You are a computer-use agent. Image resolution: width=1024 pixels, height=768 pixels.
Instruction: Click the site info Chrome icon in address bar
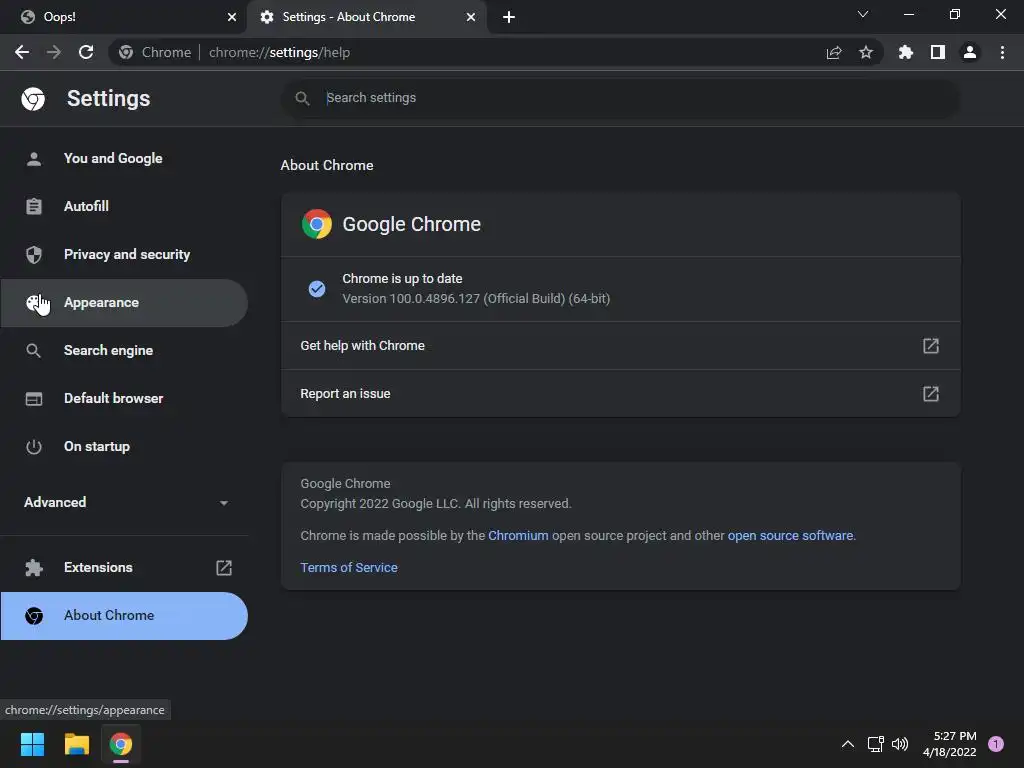(126, 52)
